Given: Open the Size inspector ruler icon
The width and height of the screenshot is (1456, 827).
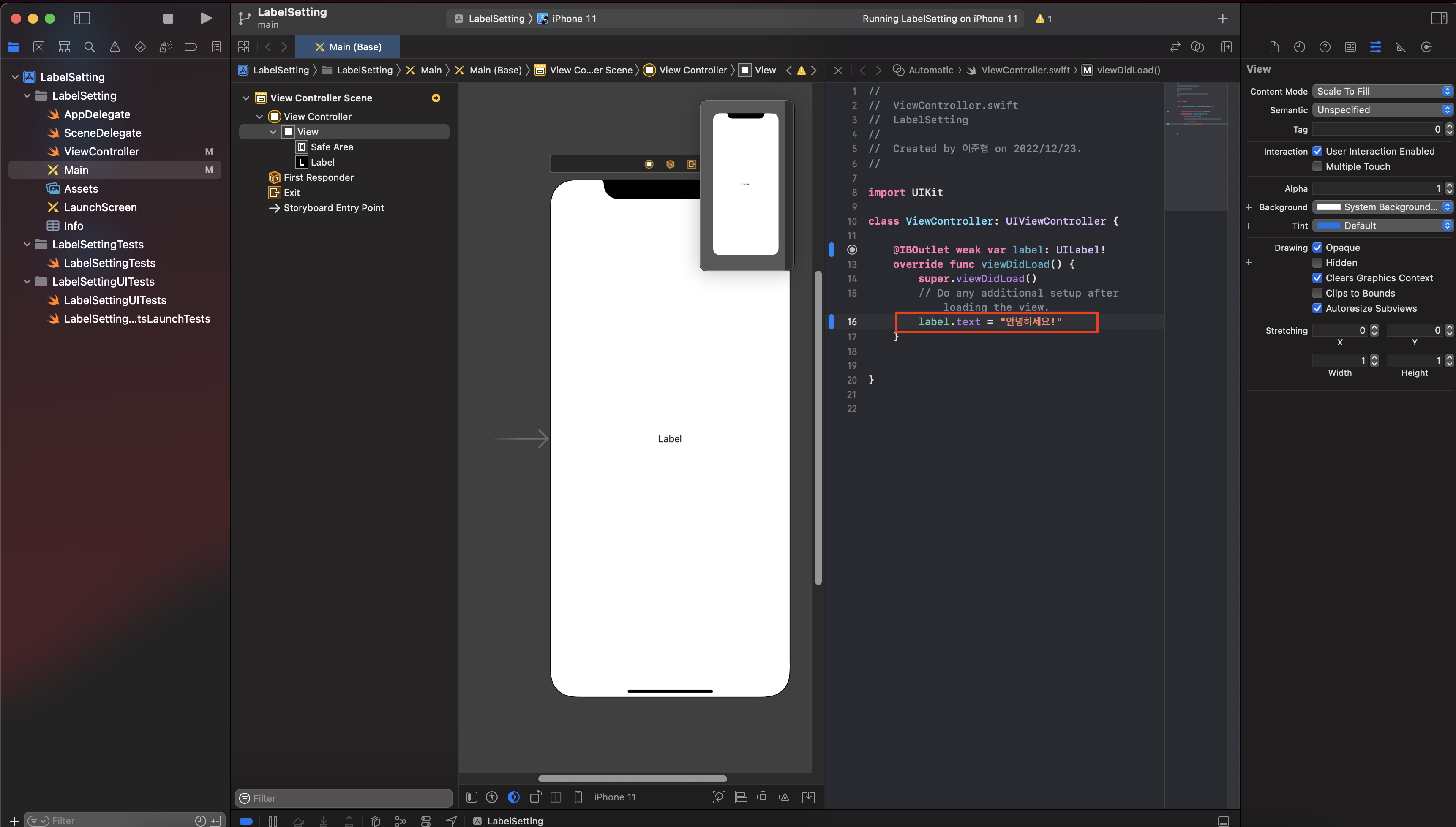Looking at the screenshot, I should click(1400, 46).
